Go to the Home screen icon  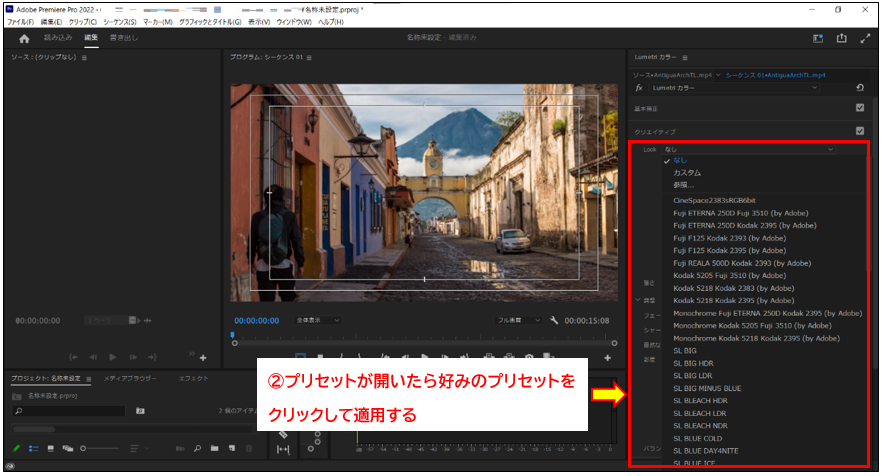click(24, 39)
